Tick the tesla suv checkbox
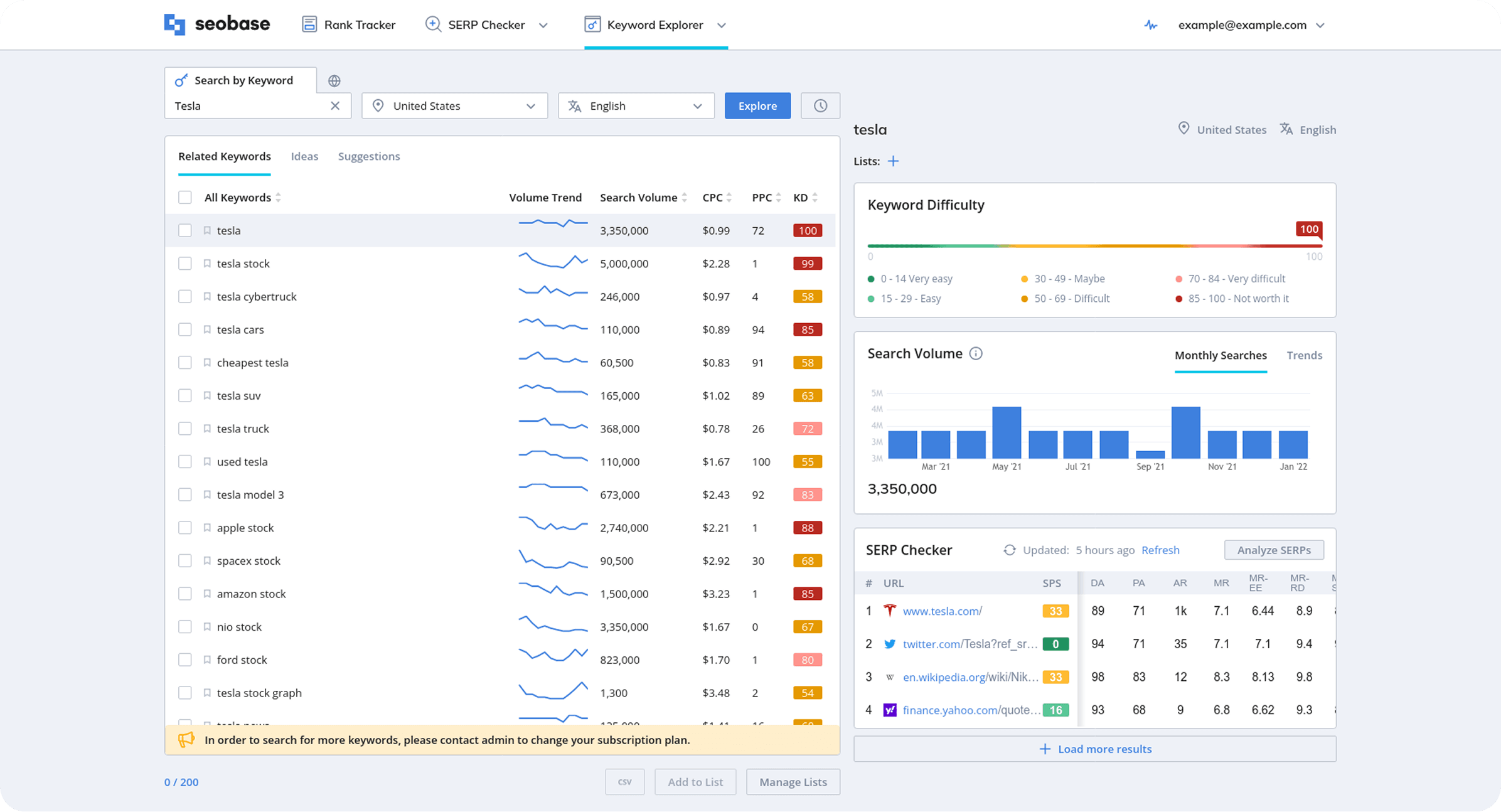Image resolution: width=1501 pixels, height=812 pixels. [x=184, y=395]
